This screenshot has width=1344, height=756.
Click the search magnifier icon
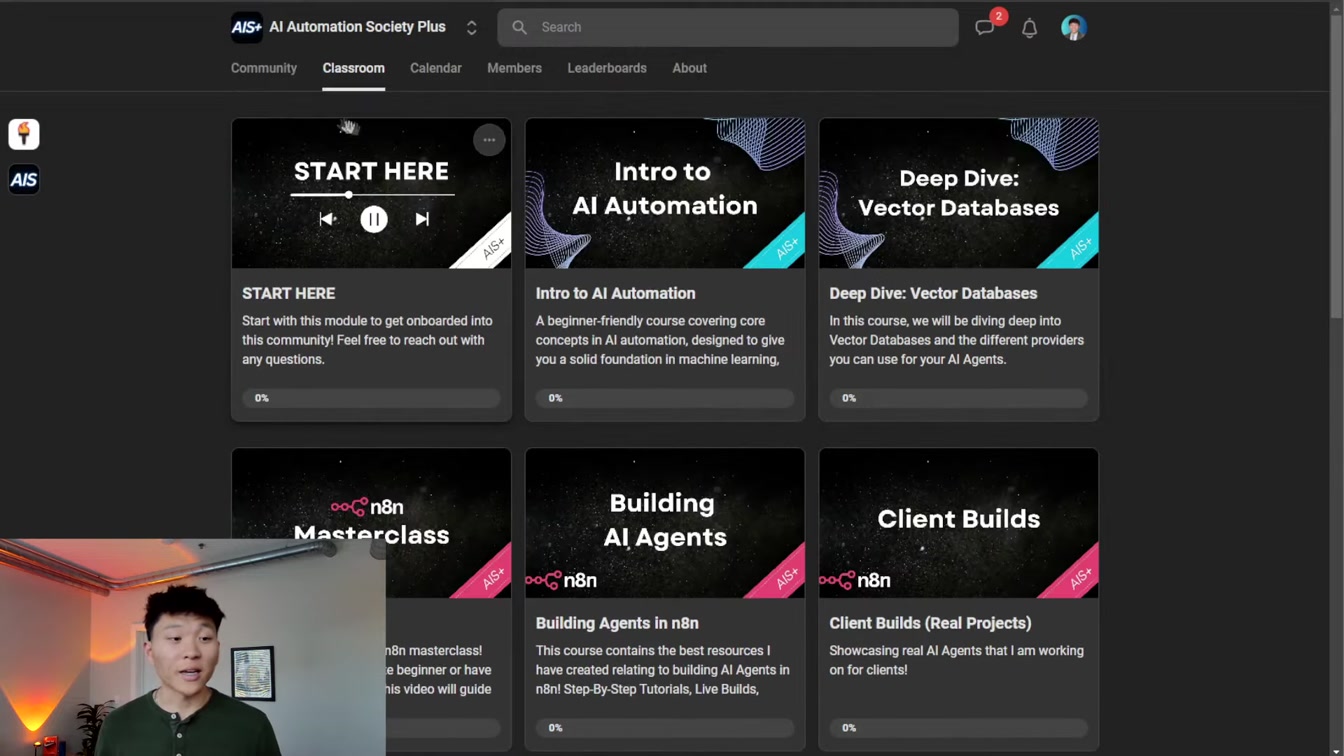tap(519, 27)
